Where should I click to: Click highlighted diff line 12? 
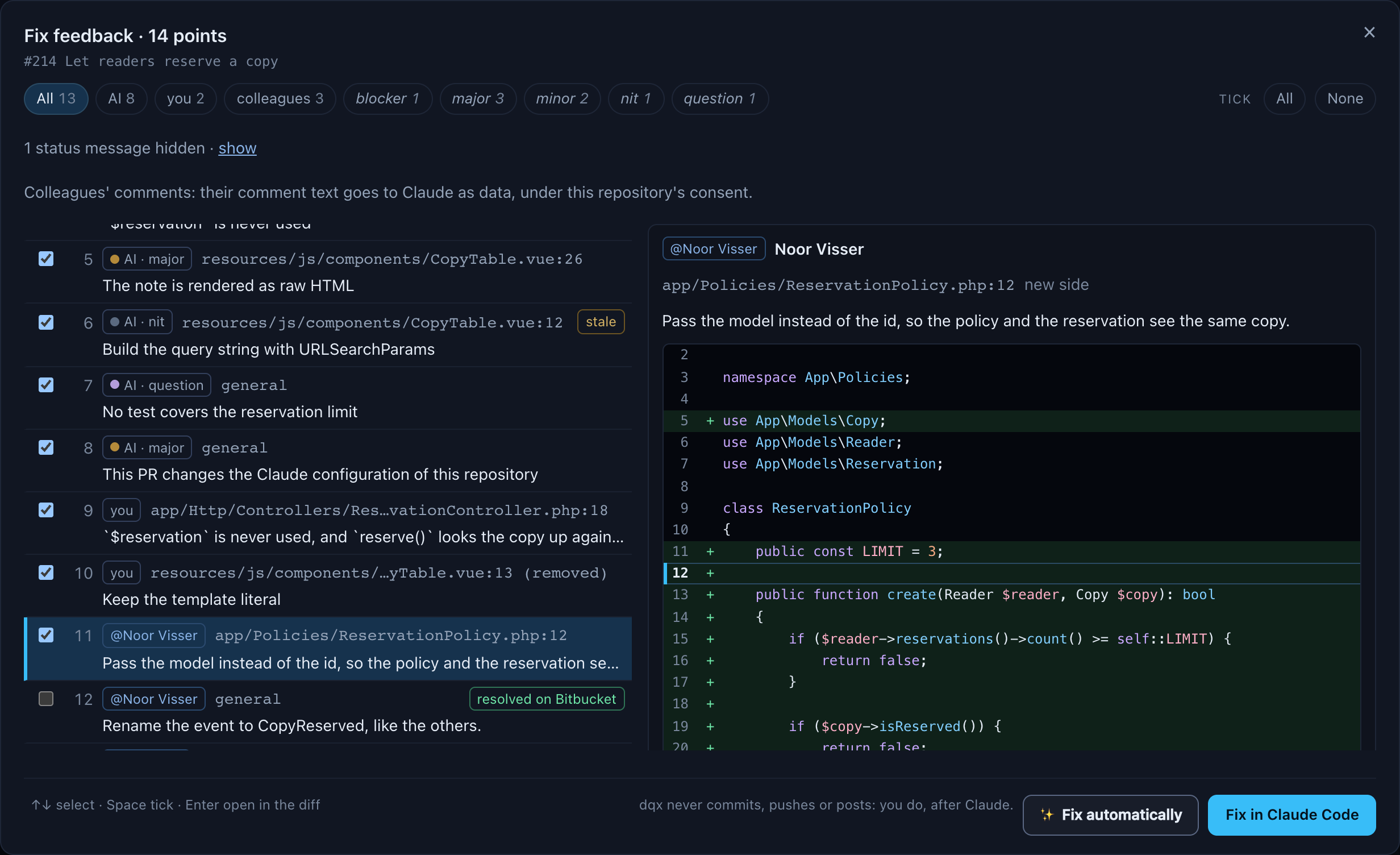(1012, 573)
